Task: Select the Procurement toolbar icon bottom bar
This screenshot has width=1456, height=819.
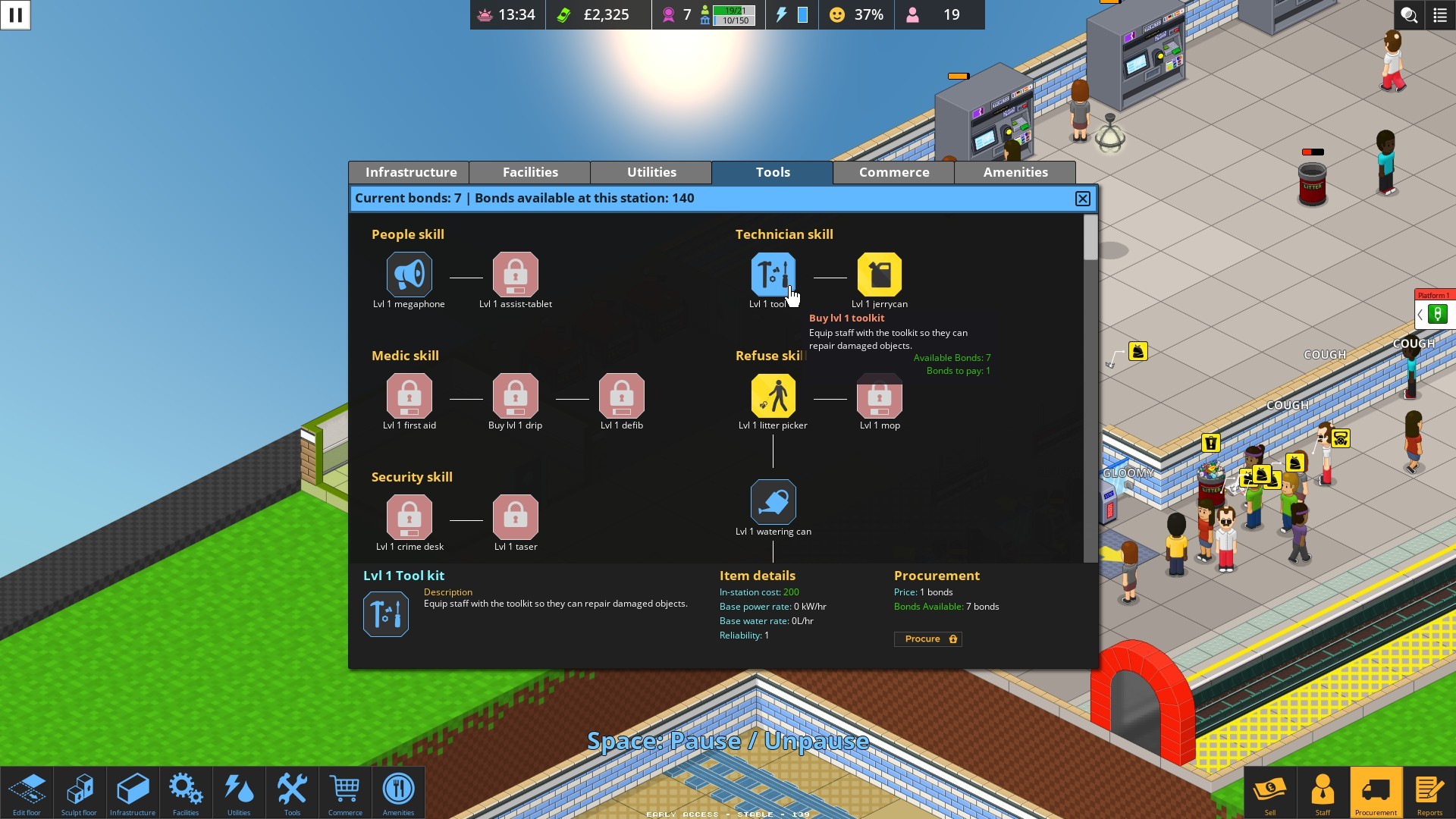Action: pos(1375,790)
